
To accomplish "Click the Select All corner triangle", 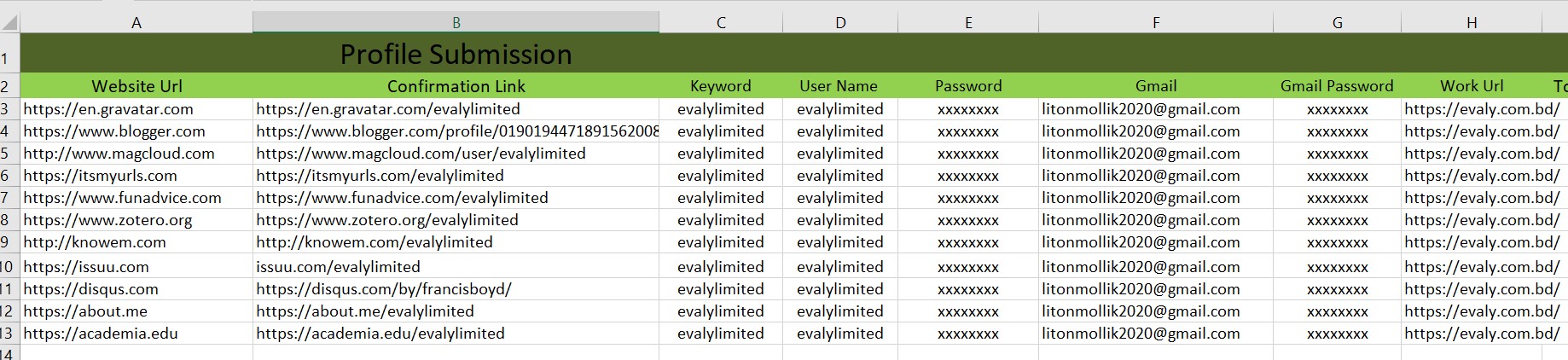I will (9, 23).
